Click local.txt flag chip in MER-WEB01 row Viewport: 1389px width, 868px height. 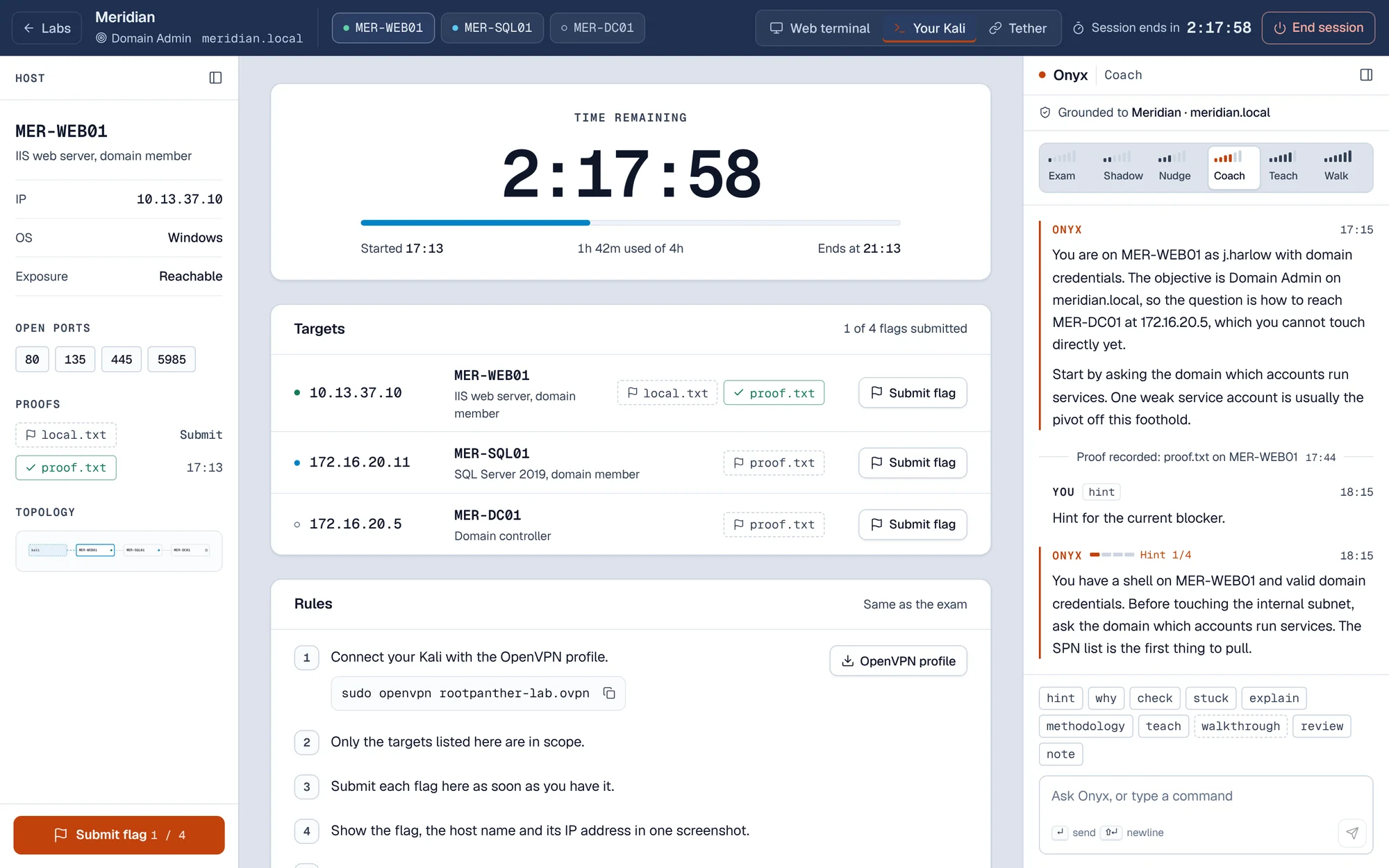pos(667,393)
